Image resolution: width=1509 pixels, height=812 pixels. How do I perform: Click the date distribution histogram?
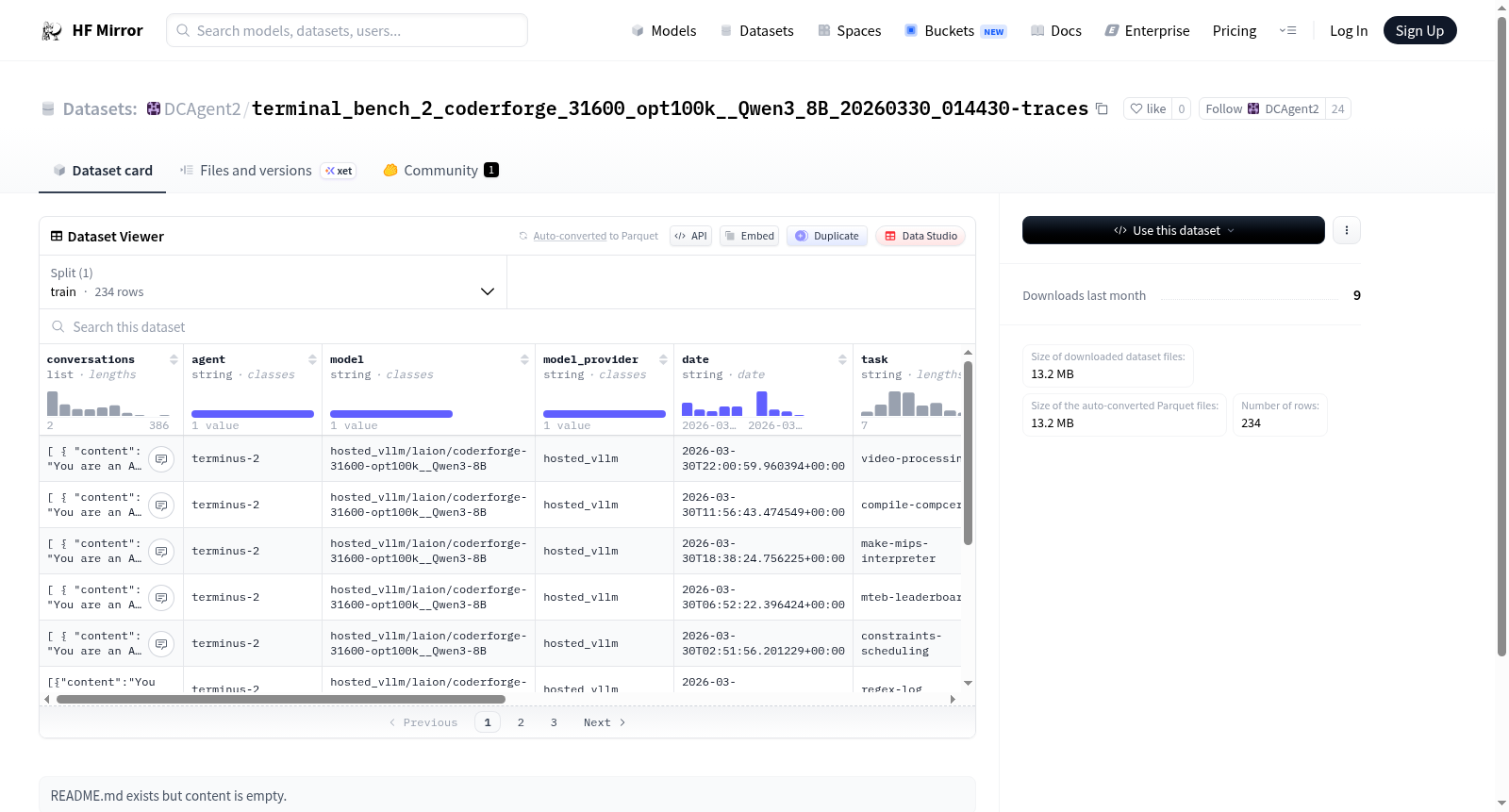[743, 403]
